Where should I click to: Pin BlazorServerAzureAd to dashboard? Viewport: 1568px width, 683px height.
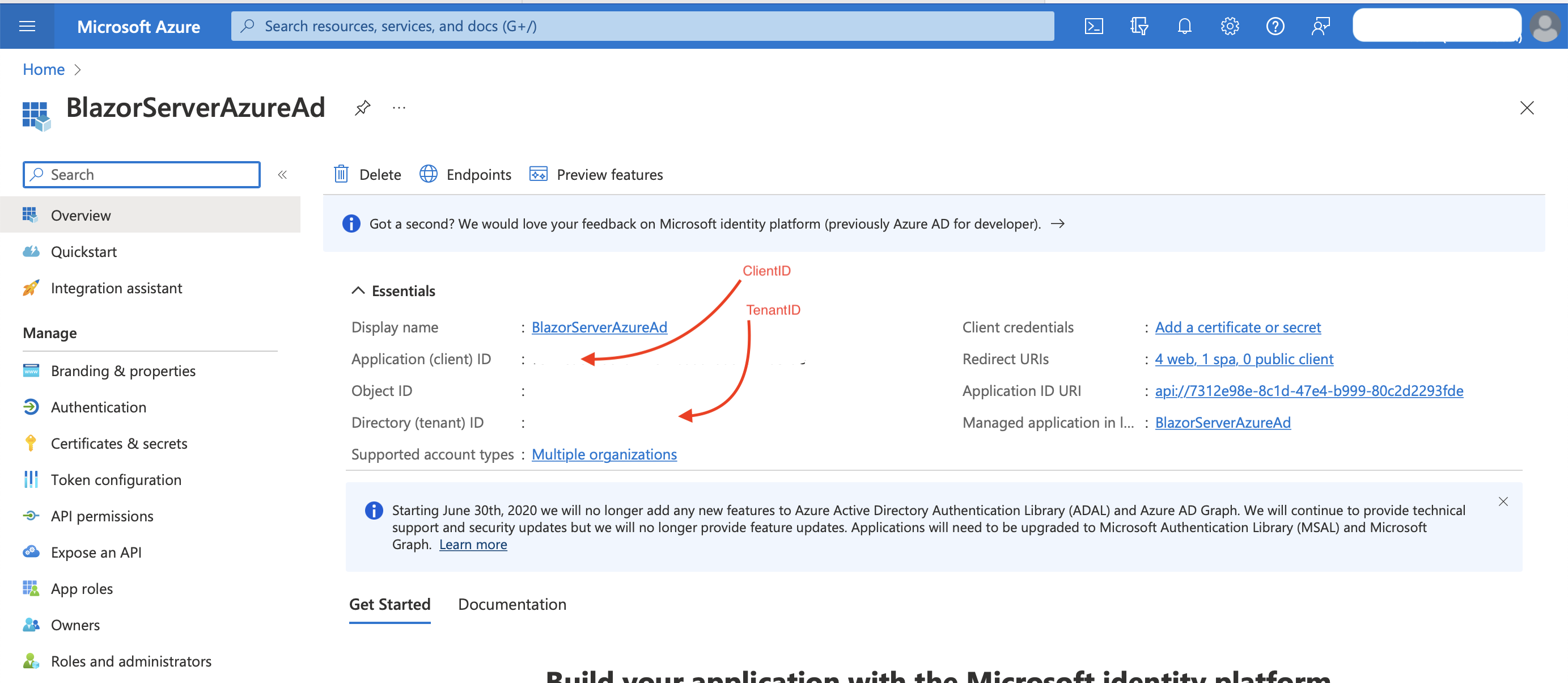point(363,108)
